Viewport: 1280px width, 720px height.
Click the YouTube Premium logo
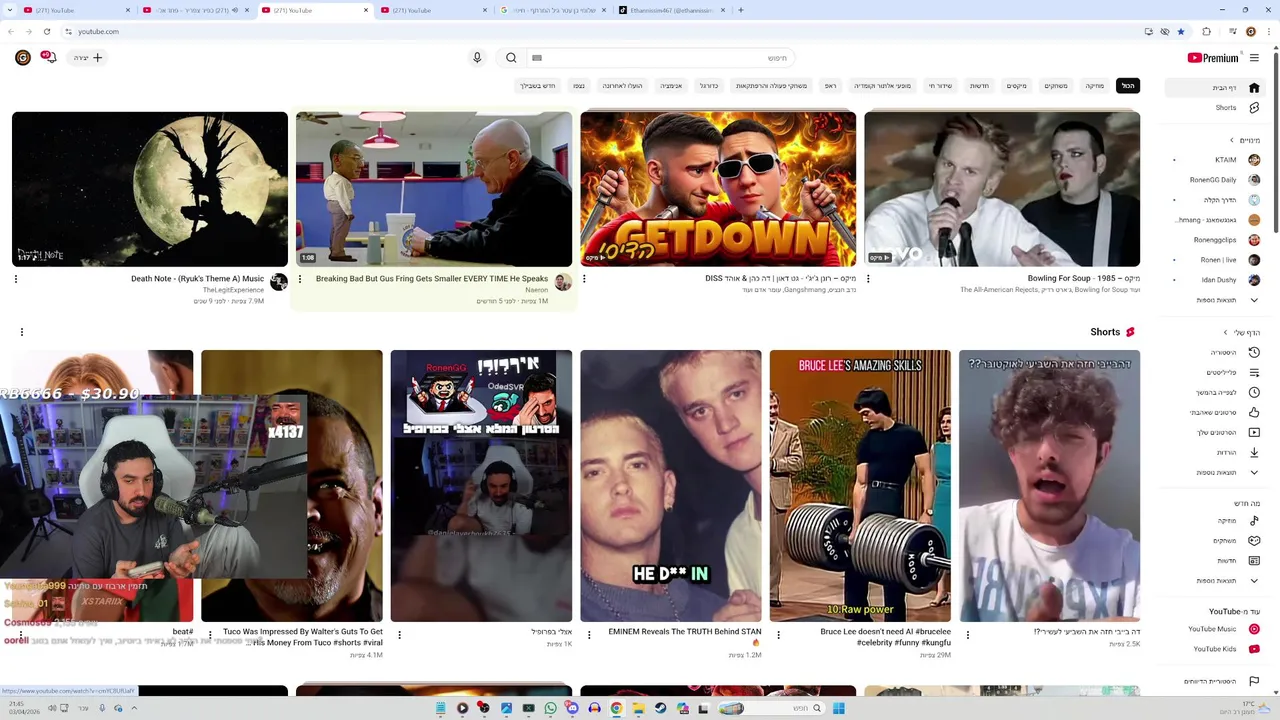point(1213,58)
